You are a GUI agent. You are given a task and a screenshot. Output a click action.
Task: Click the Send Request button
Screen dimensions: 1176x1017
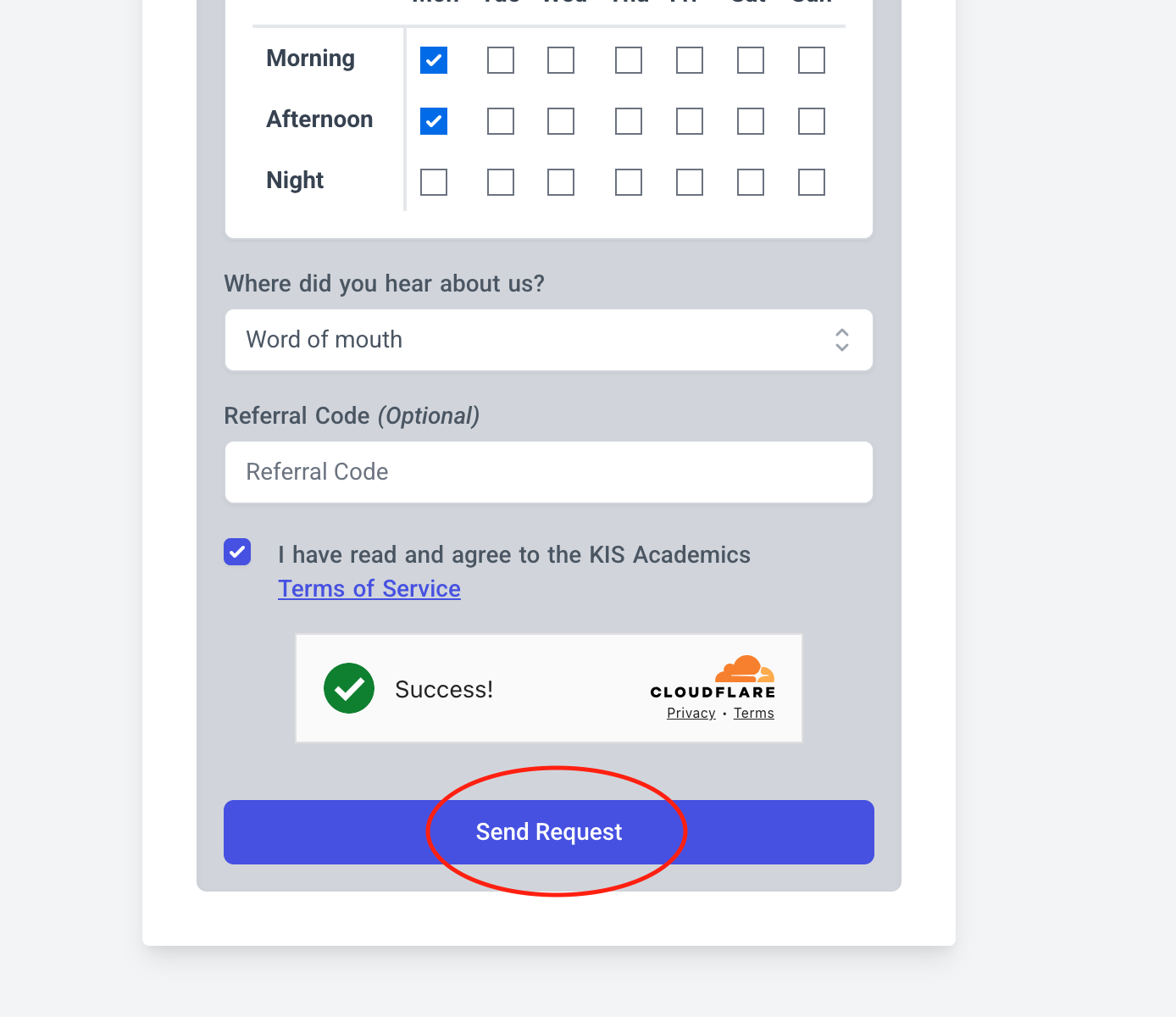coord(549,832)
